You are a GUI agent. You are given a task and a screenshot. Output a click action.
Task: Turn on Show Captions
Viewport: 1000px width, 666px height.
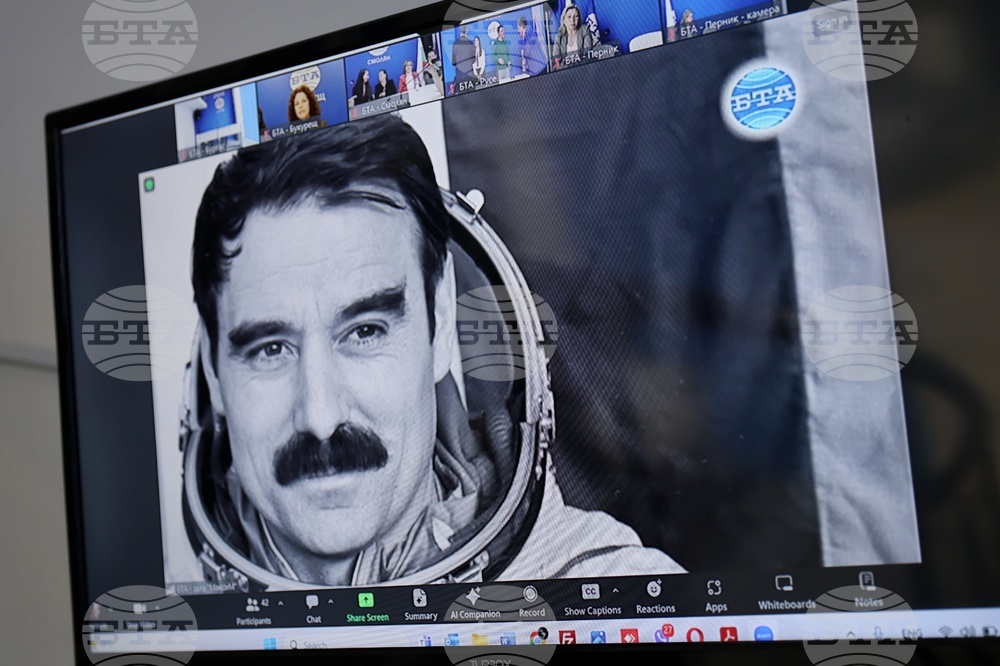pyautogui.click(x=592, y=600)
